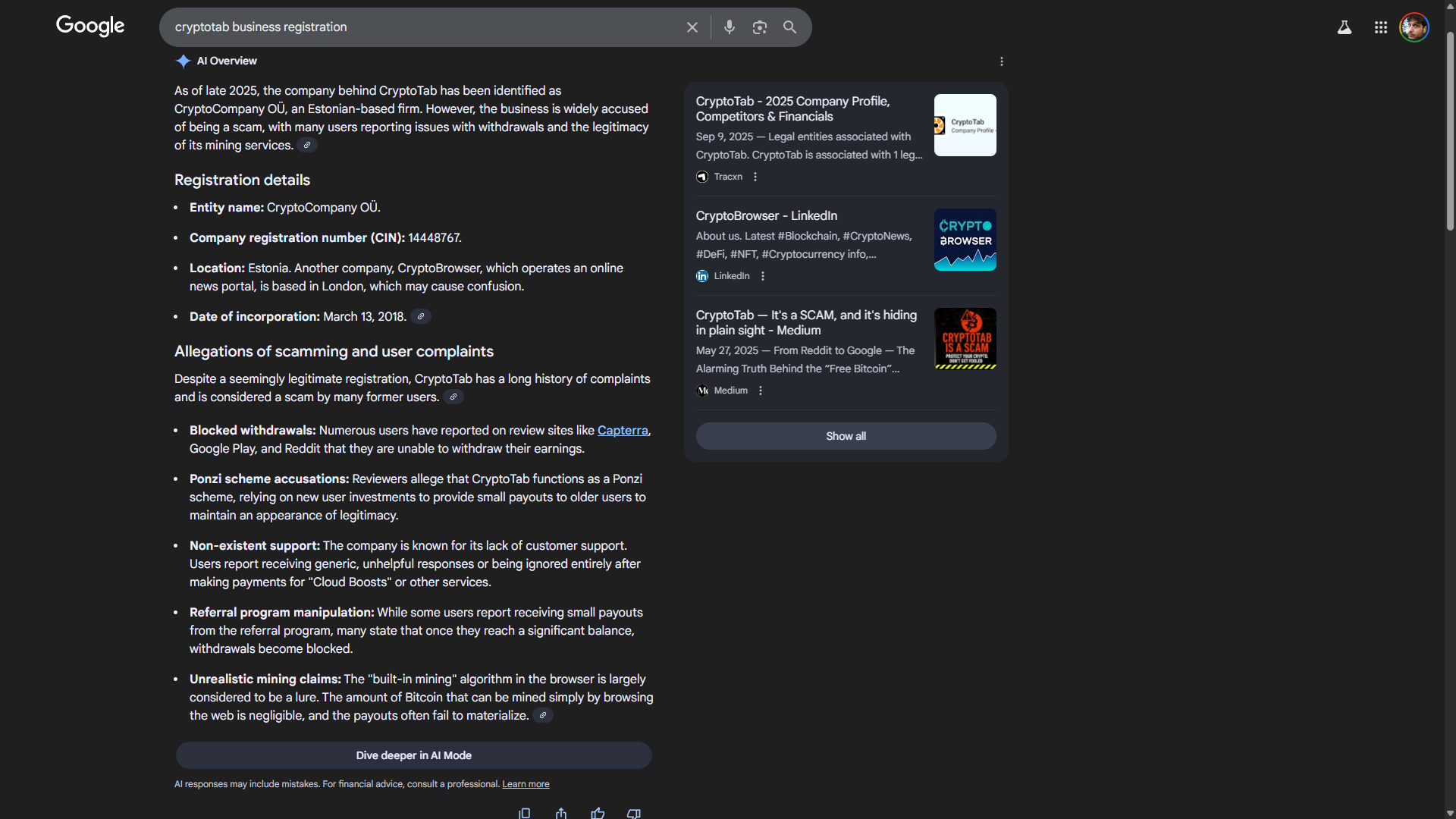Click thumbs up feedback icon
Screen dimensions: 1456x819
(598, 813)
